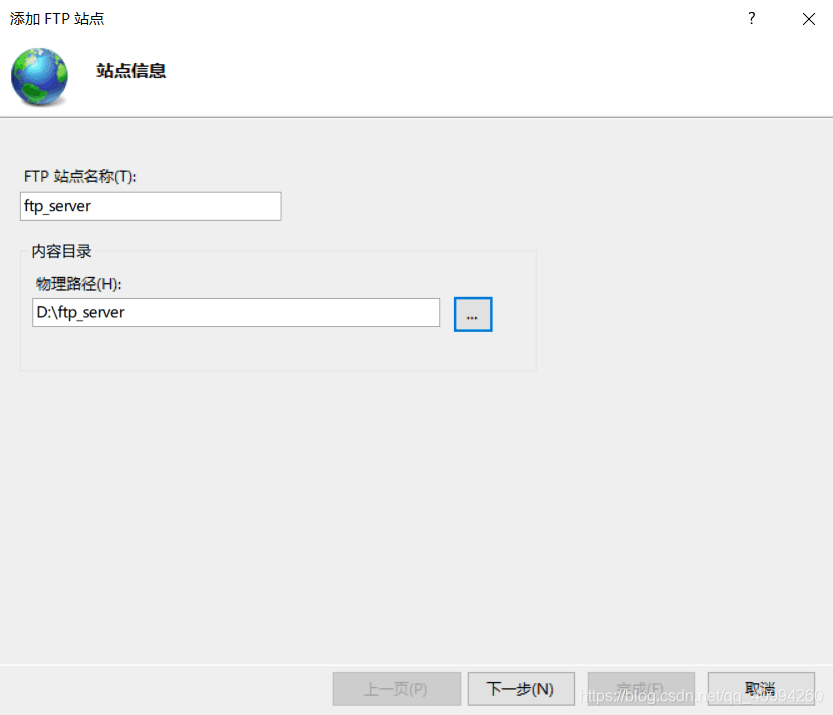Click the 上一页(P) previous button
The width and height of the screenshot is (833, 715).
(x=396, y=689)
